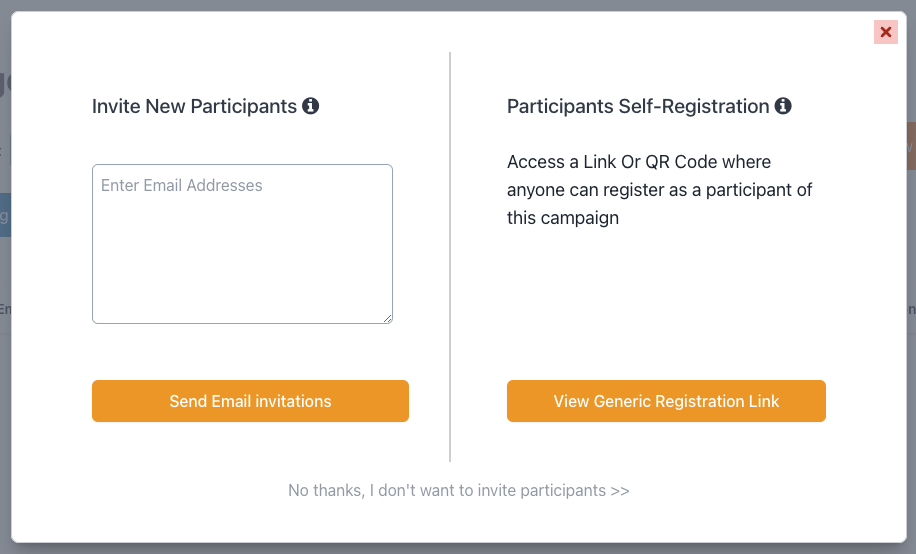This screenshot has height=554, width=916.
Task: Click the dimmed backdrop above the dialog
Action: coord(458,5)
